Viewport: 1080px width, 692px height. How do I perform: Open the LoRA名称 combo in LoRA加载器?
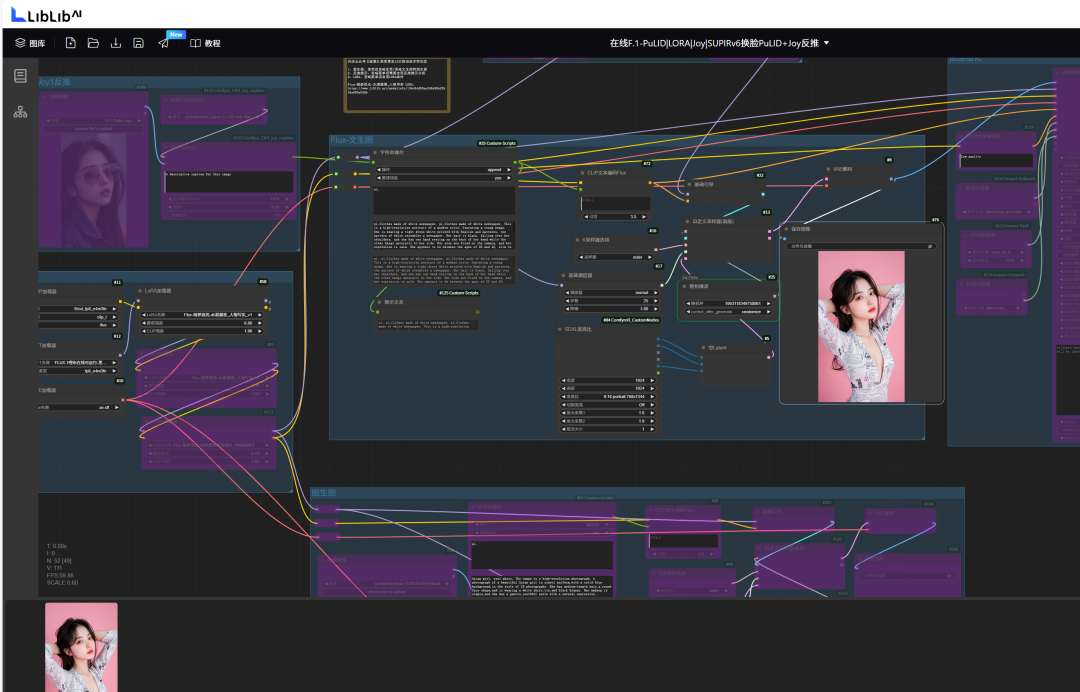click(202, 315)
